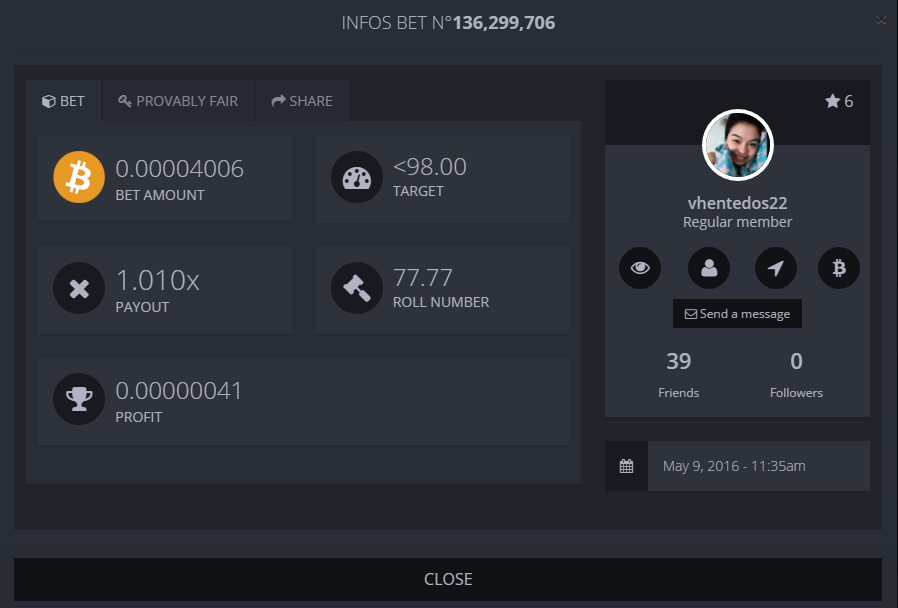Click the calendar date icon
The height and width of the screenshot is (608, 898).
coord(627,466)
